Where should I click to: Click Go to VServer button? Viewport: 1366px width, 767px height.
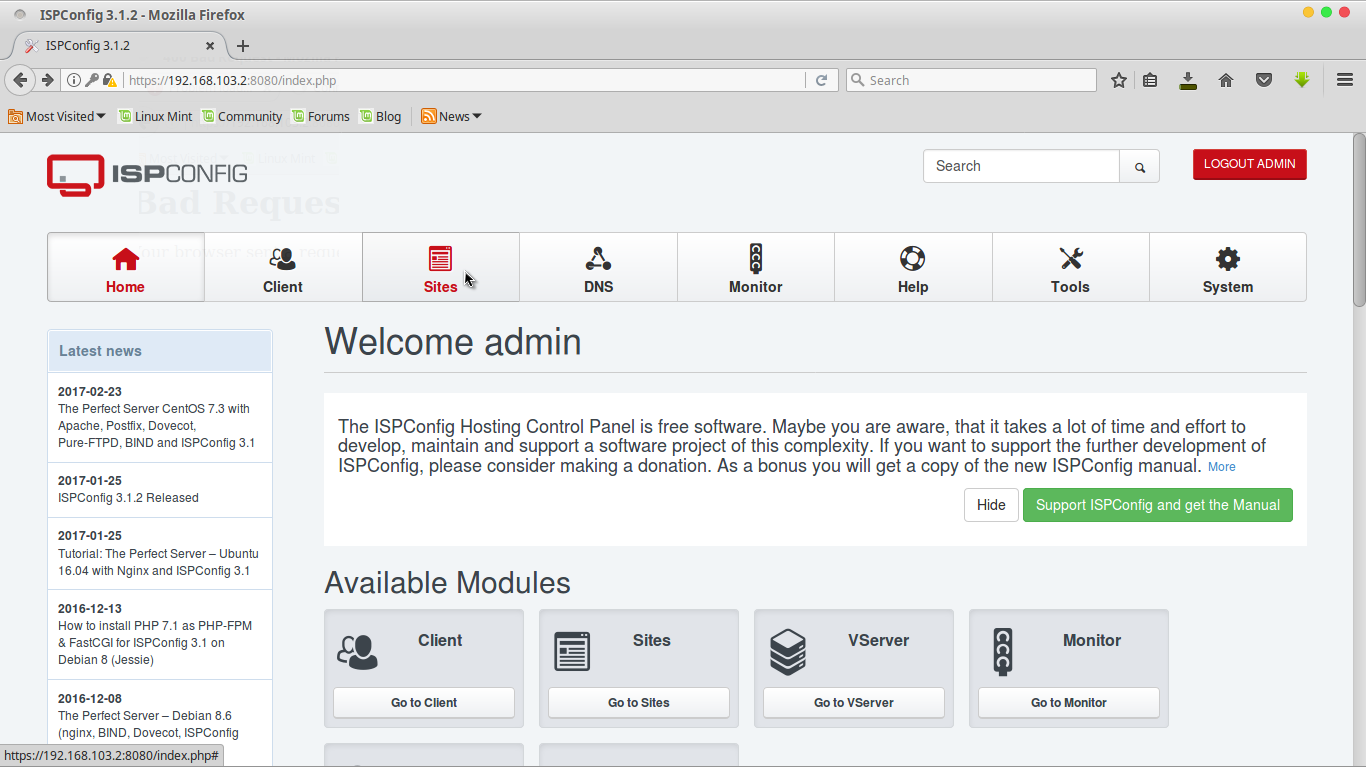click(x=854, y=702)
